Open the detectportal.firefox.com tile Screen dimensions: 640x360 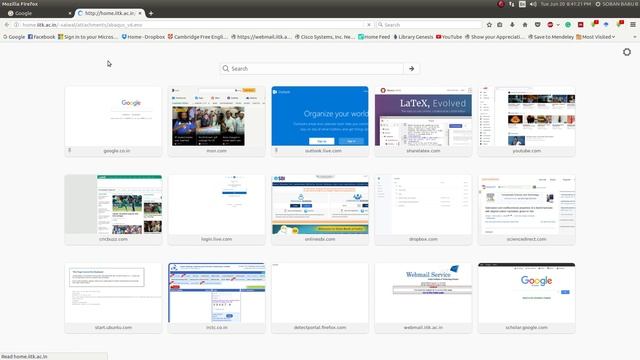point(320,298)
